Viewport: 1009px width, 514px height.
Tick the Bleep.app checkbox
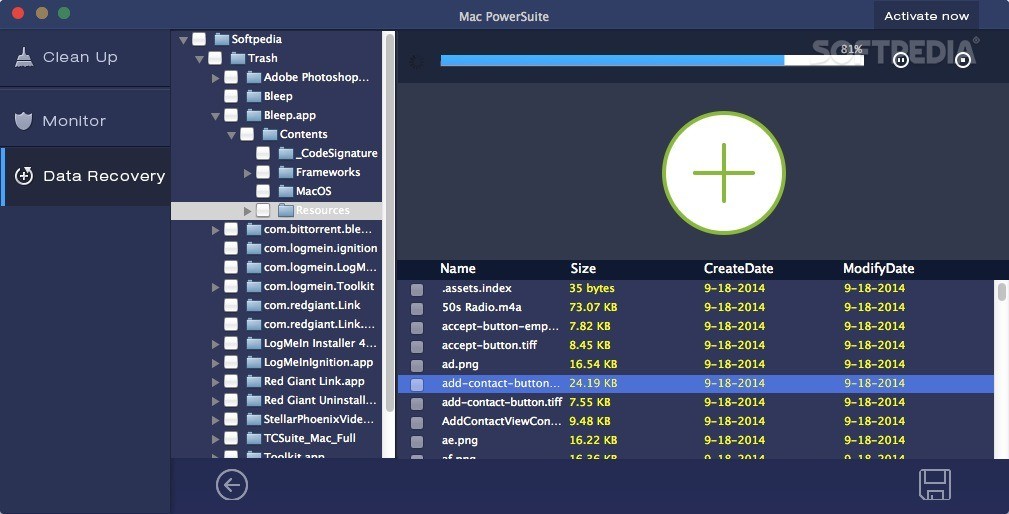(231, 115)
